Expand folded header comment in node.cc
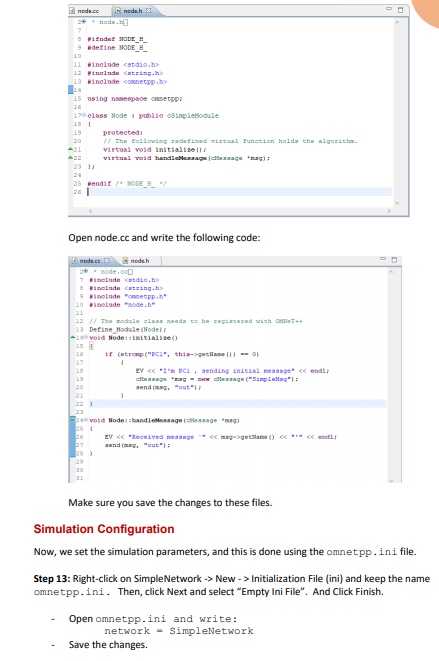Screen dimensions: 439x661 pyautogui.click(x=86, y=271)
